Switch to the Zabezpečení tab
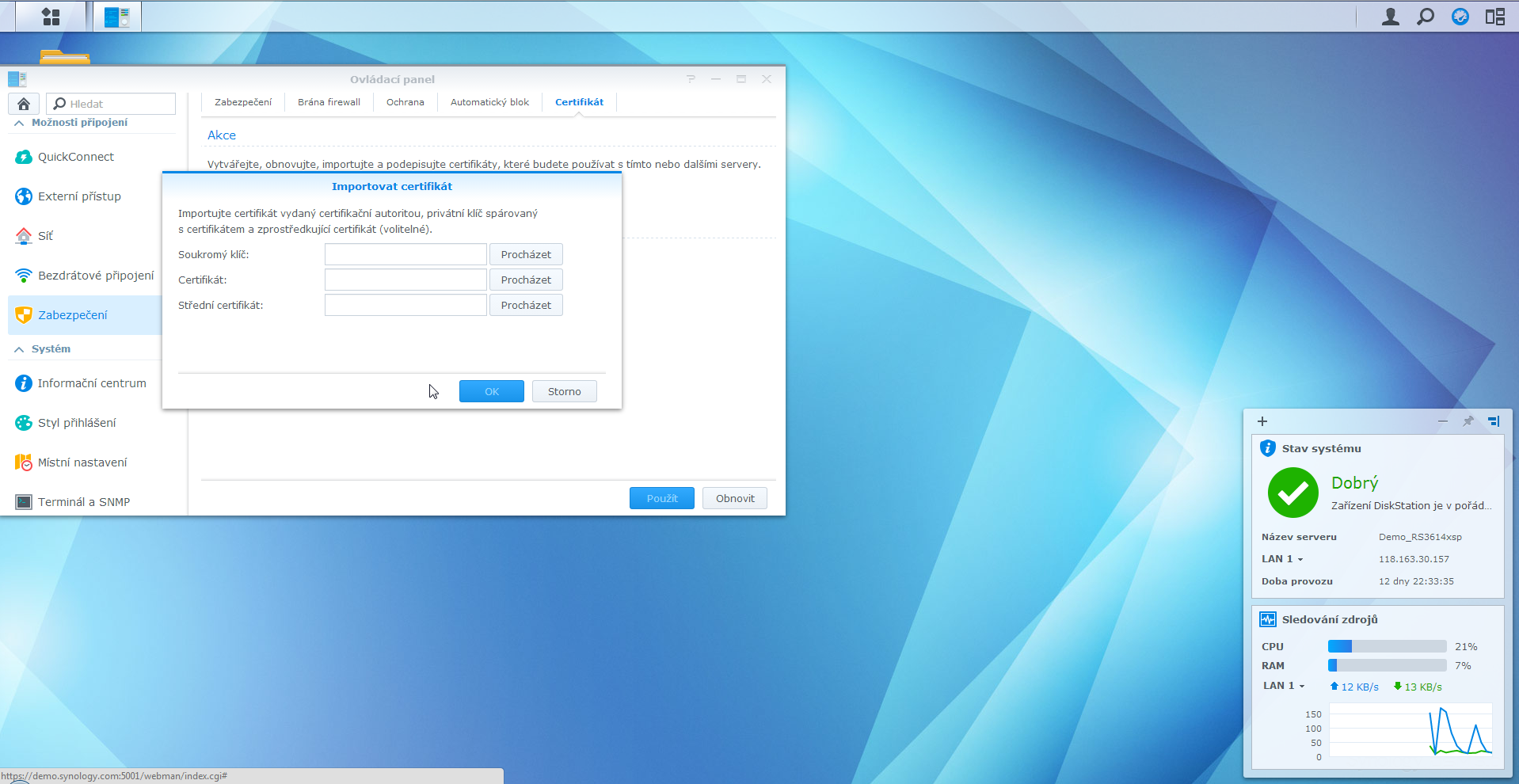Viewport: 1519px width, 784px height. click(243, 102)
